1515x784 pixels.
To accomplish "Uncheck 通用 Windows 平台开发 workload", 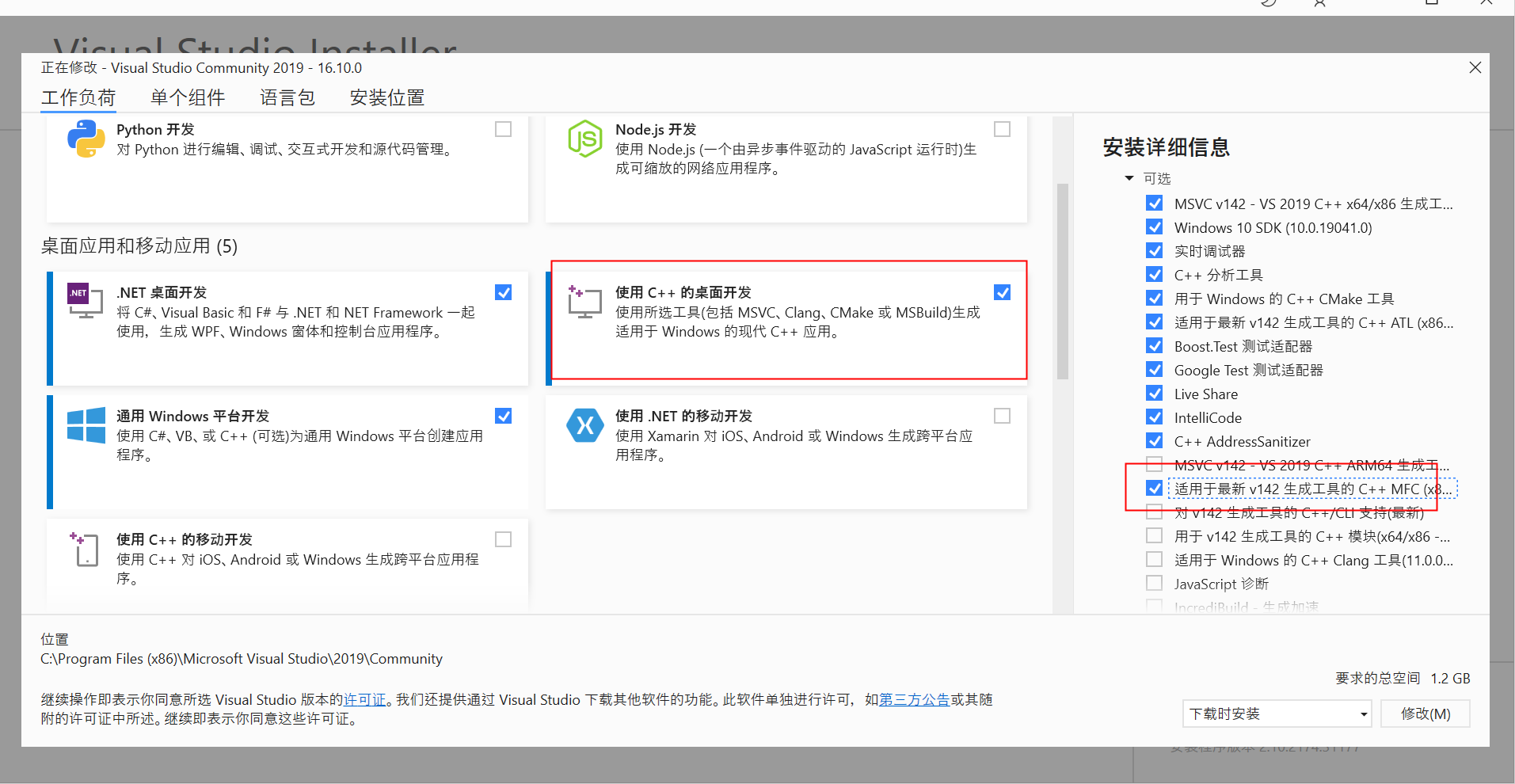I will (503, 416).
